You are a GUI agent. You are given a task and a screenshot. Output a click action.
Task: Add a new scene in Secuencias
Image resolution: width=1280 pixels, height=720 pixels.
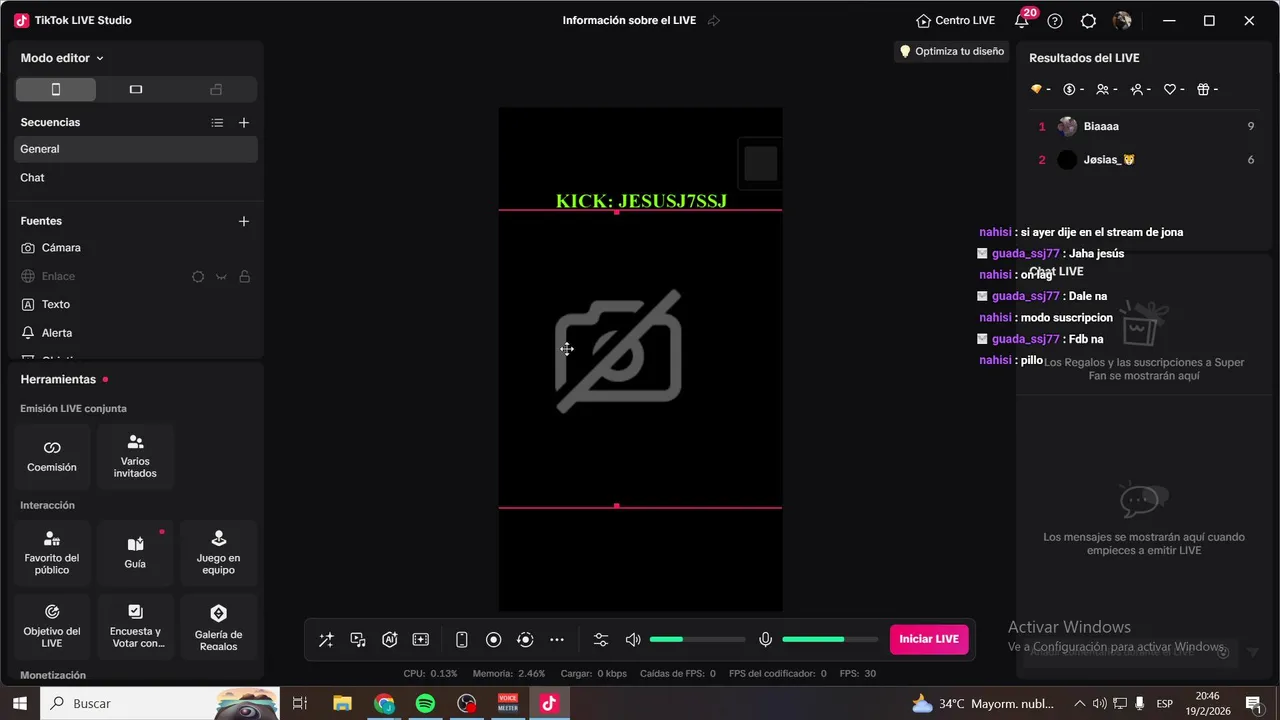click(244, 123)
